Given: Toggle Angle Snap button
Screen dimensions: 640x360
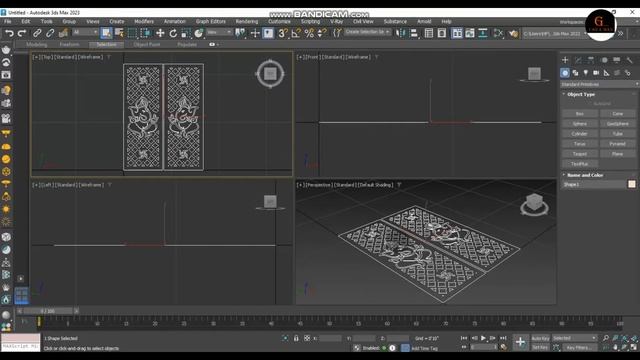Looking at the screenshot, I should [x=296, y=33].
